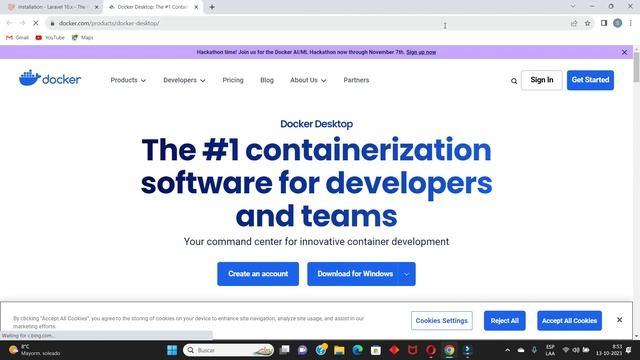Dismiss the Hackathon announcement banner
Screen dimensions: 640x360
point(624,52)
